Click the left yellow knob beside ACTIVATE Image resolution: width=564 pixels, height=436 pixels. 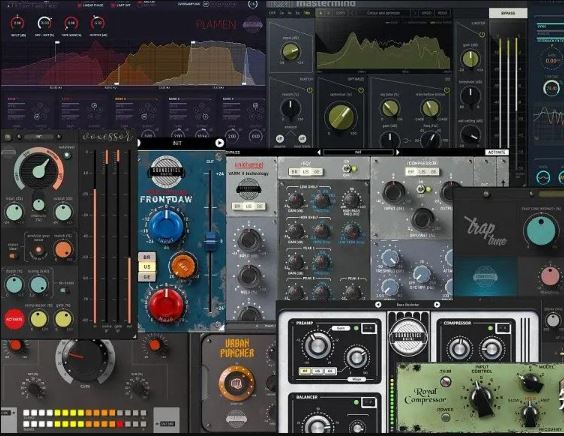tap(38, 319)
